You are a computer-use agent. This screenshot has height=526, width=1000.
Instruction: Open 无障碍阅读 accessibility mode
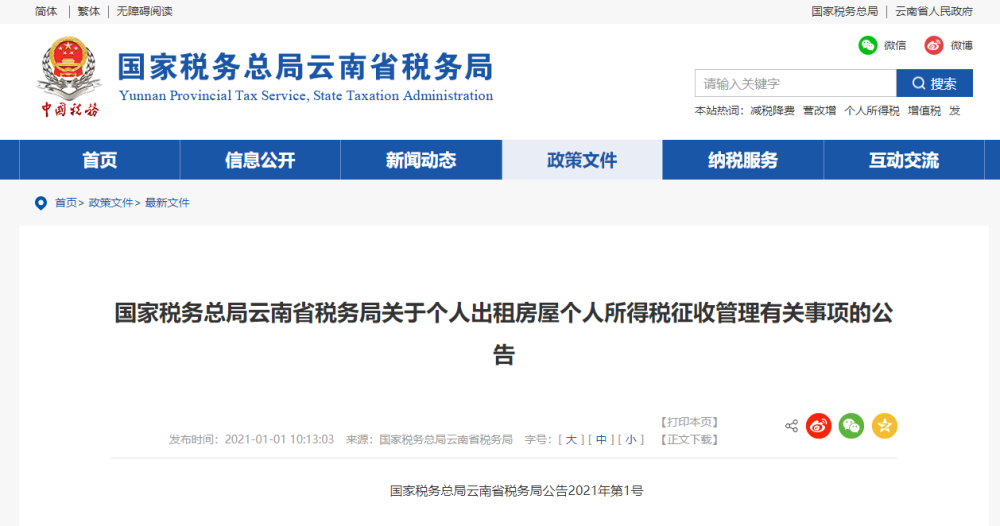144,11
